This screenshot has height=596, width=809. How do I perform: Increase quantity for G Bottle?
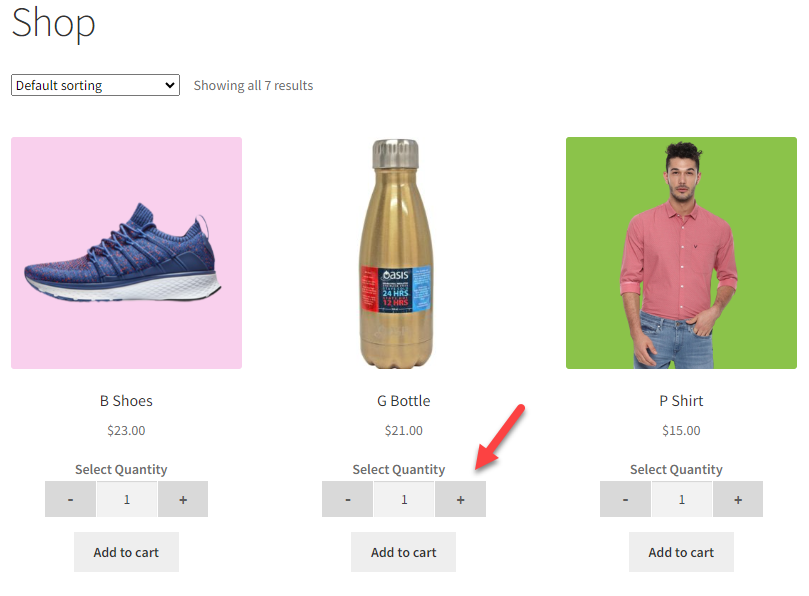460,499
